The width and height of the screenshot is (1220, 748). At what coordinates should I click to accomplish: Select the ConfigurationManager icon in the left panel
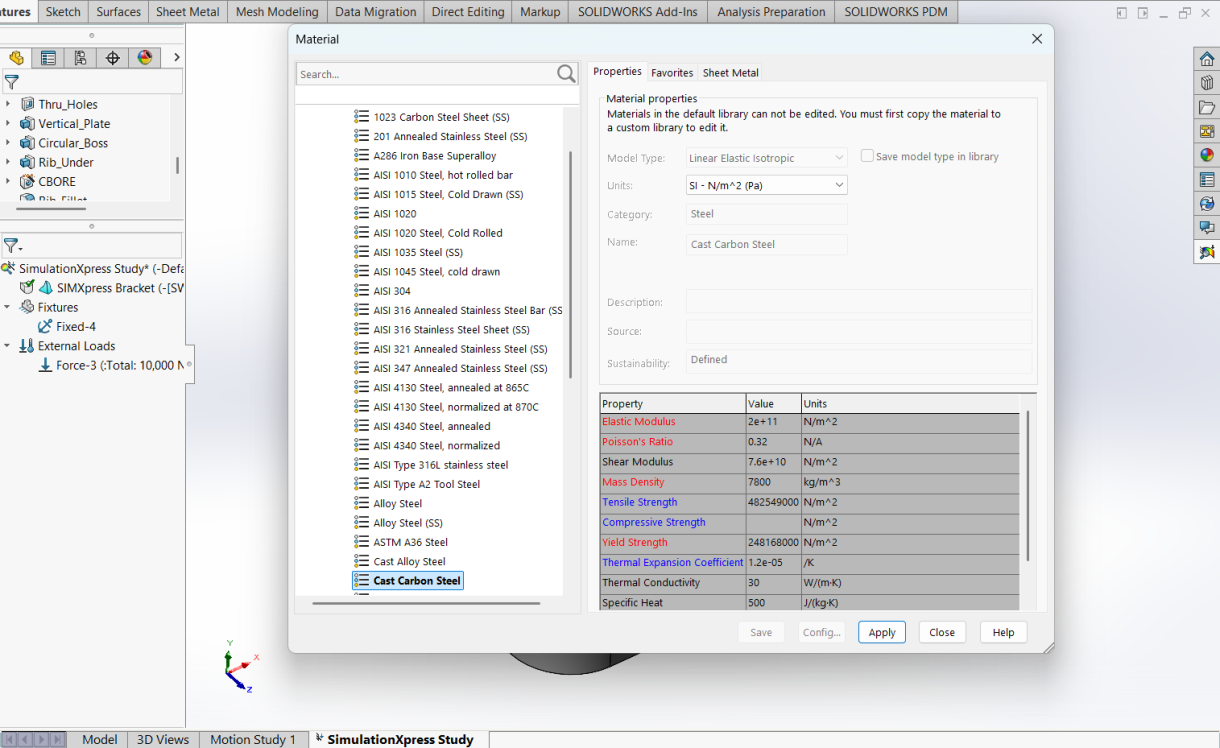click(x=80, y=57)
